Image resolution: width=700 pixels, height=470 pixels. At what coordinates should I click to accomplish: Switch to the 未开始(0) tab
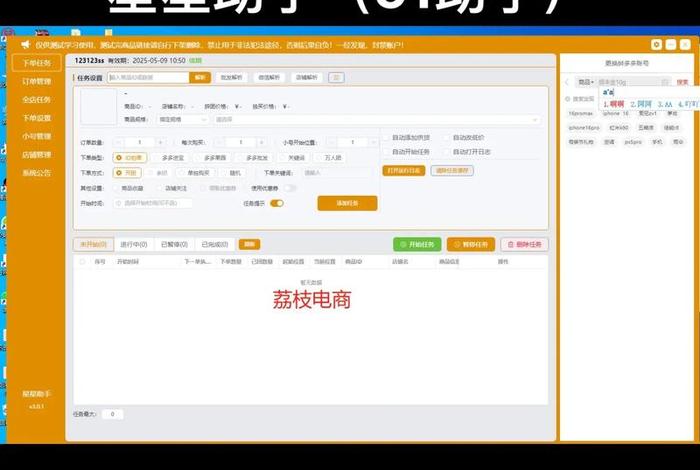[x=93, y=244]
